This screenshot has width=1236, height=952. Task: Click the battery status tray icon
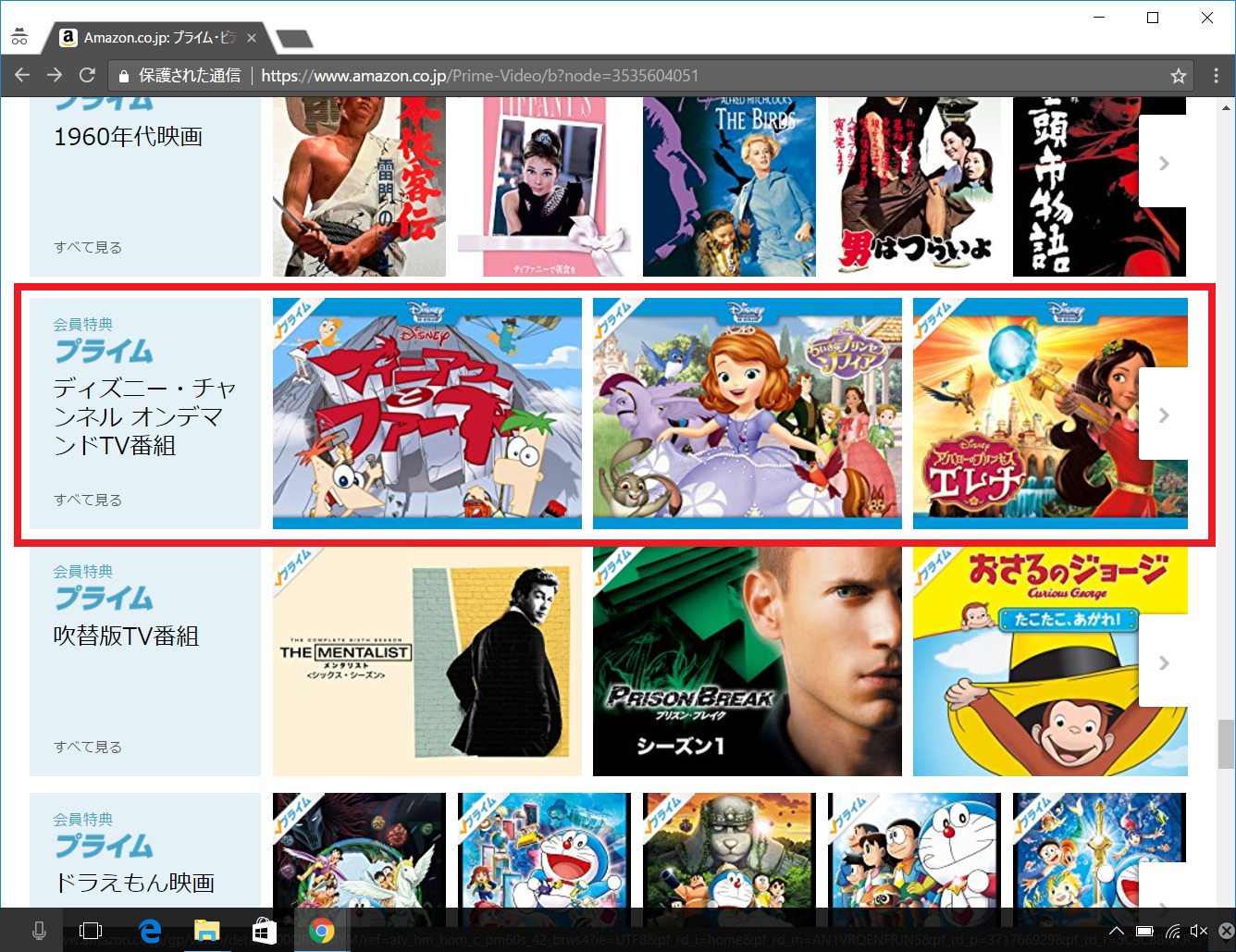click(1144, 931)
